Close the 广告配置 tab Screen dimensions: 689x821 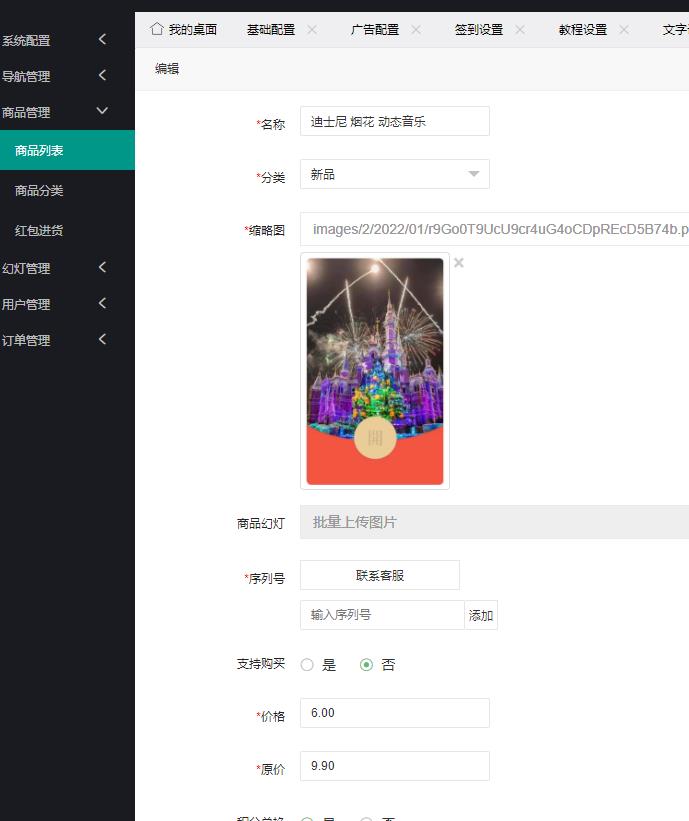click(416, 30)
